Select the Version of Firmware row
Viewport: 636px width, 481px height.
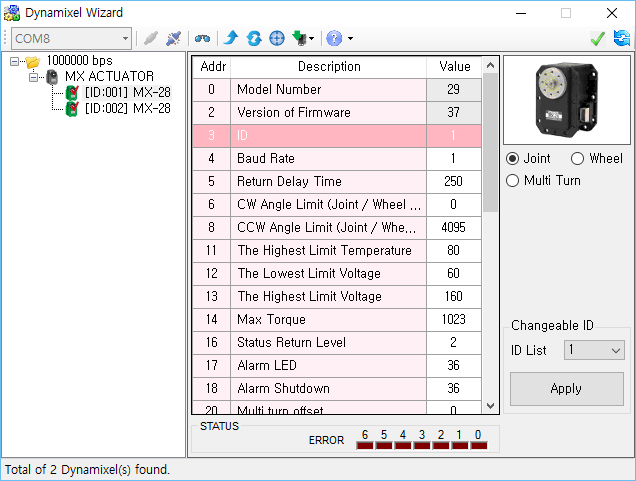coord(337,113)
